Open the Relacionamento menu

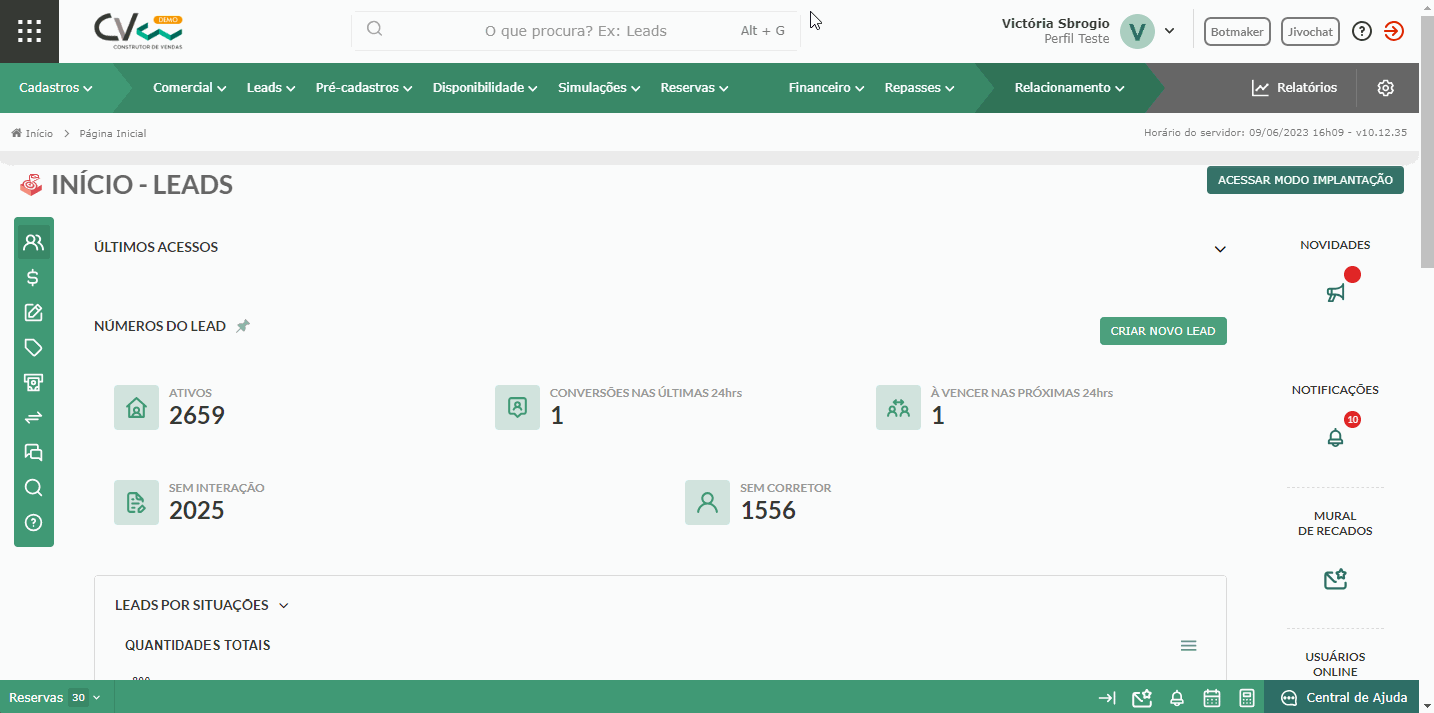click(1069, 88)
